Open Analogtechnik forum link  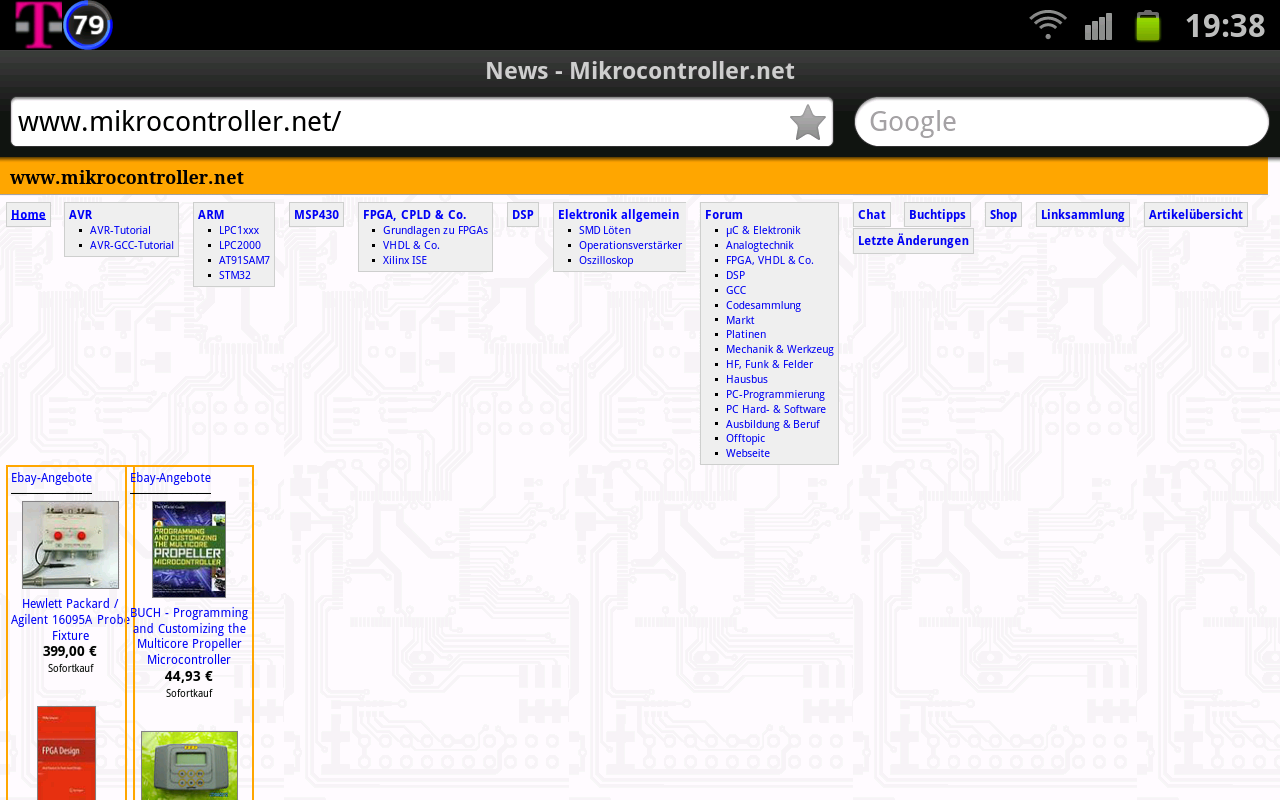pyautogui.click(x=760, y=245)
